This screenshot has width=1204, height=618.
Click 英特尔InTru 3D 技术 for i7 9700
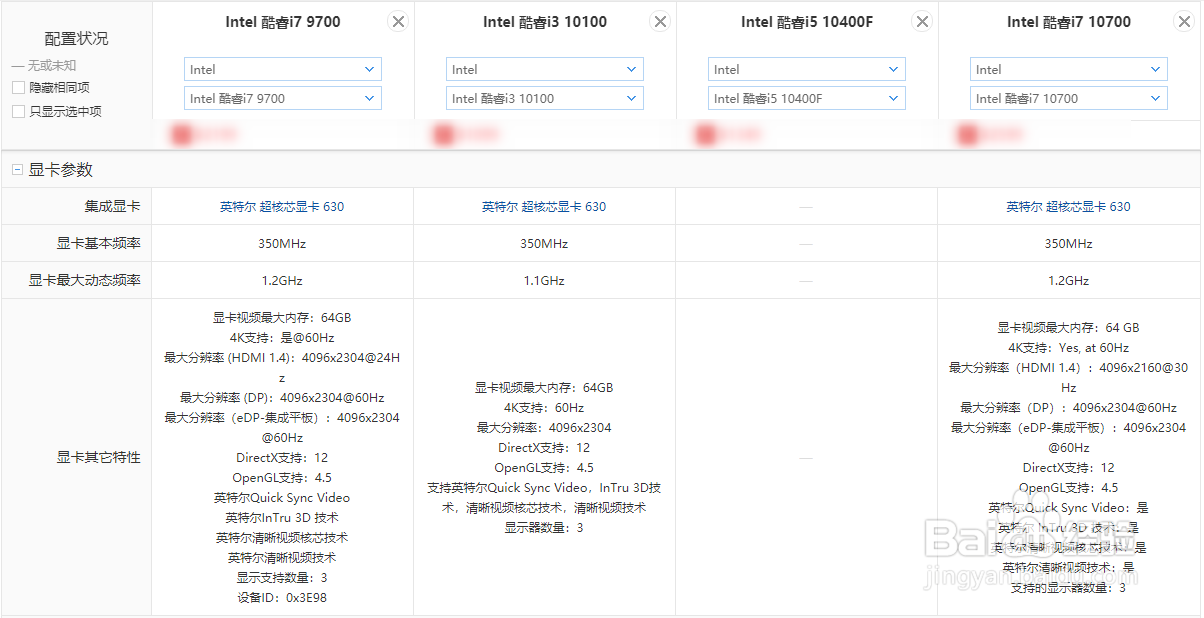click(x=282, y=518)
